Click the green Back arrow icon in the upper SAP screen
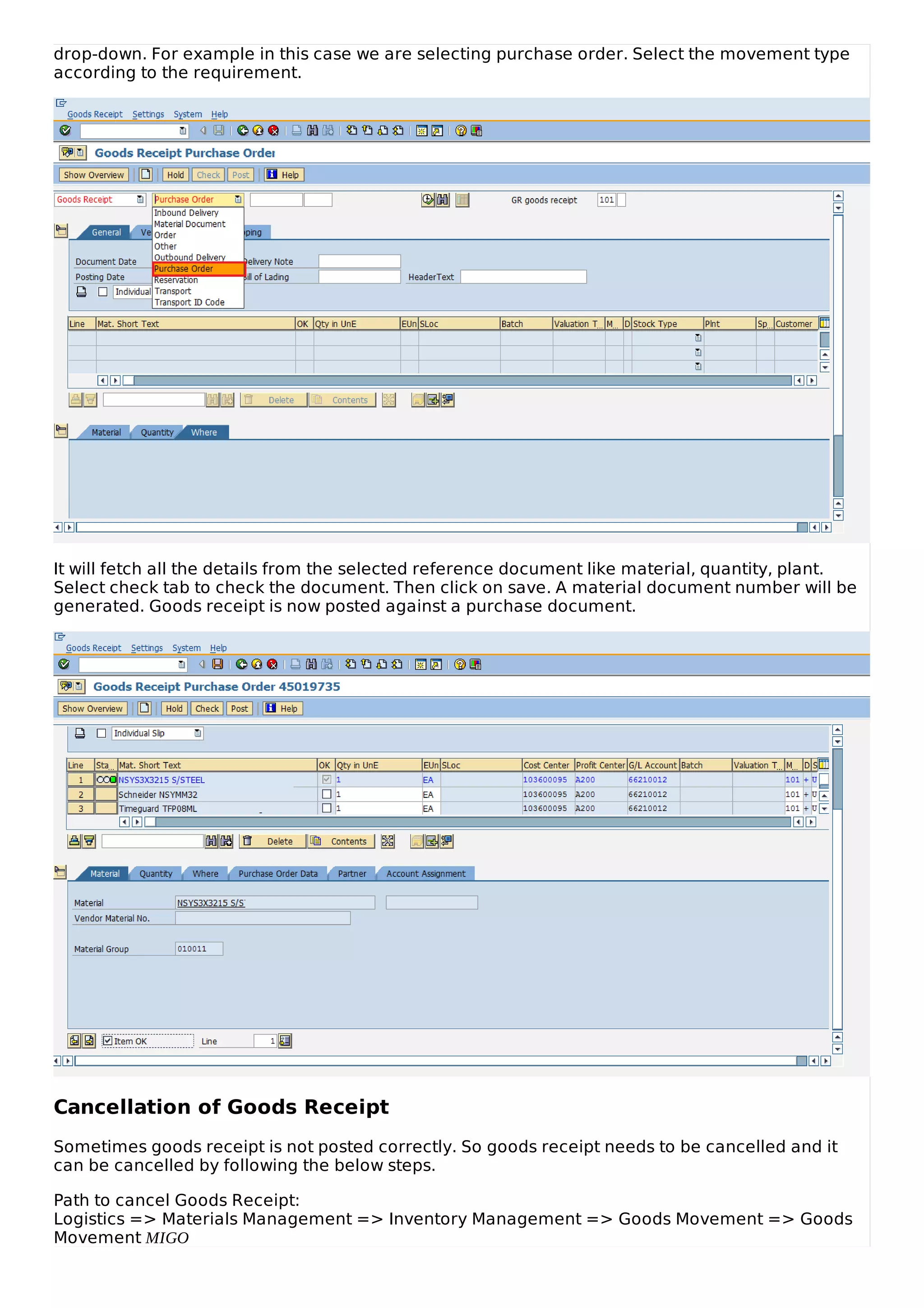This screenshot has height=1308, width=924. [243, 130]
